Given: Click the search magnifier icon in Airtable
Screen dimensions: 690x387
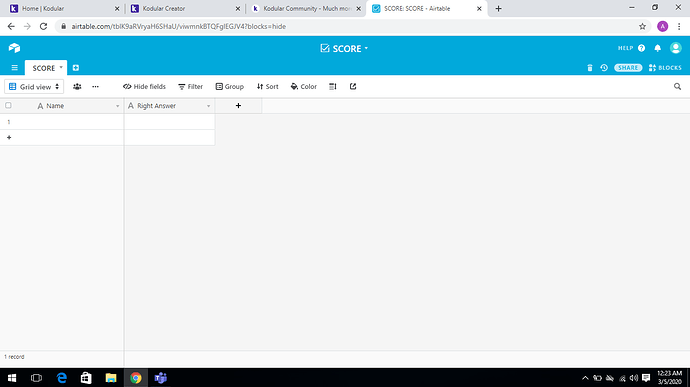Looking at the screenshot, I should (x=677, y=87).
